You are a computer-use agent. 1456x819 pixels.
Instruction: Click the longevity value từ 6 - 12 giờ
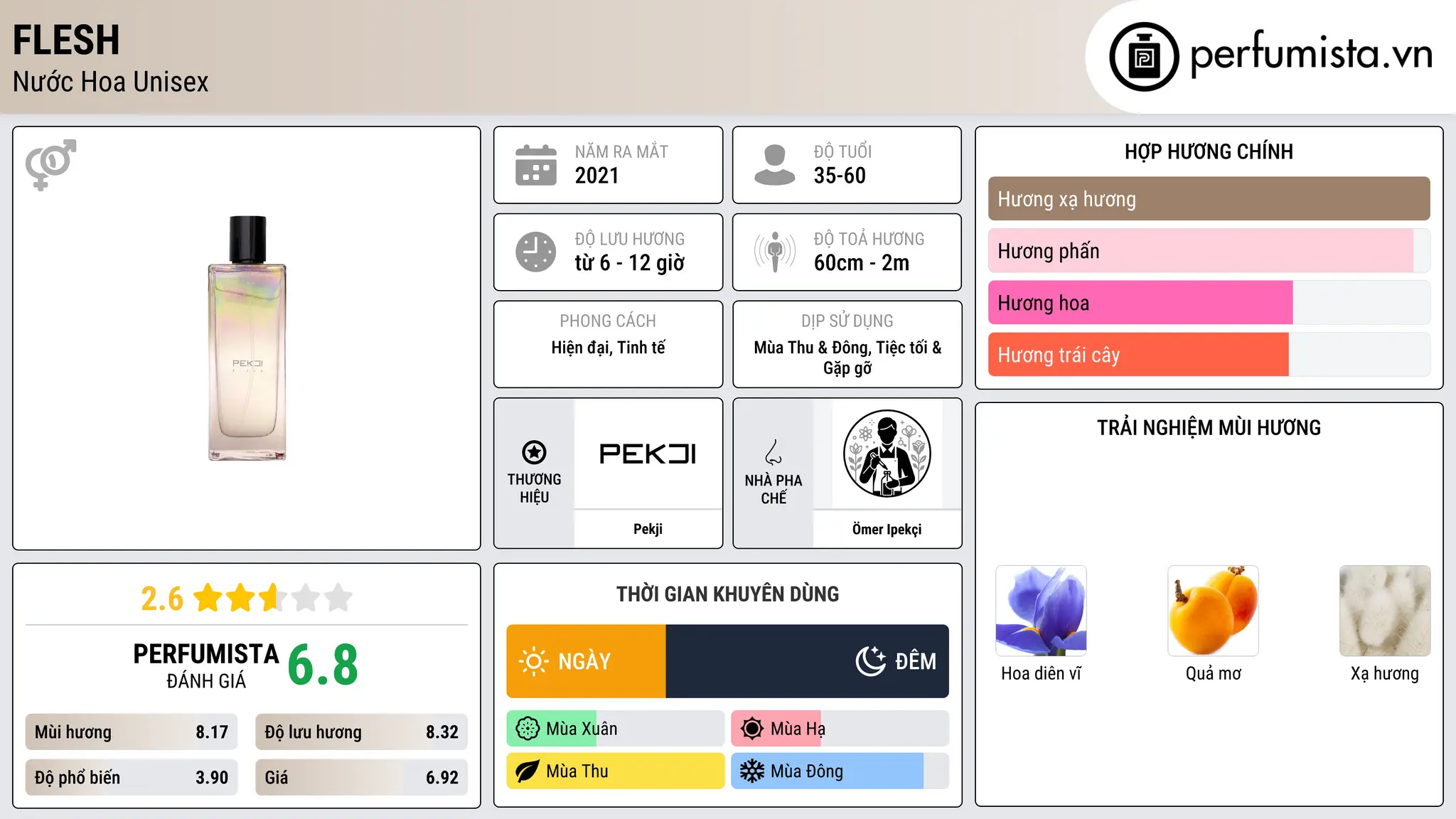coord(630,263)
